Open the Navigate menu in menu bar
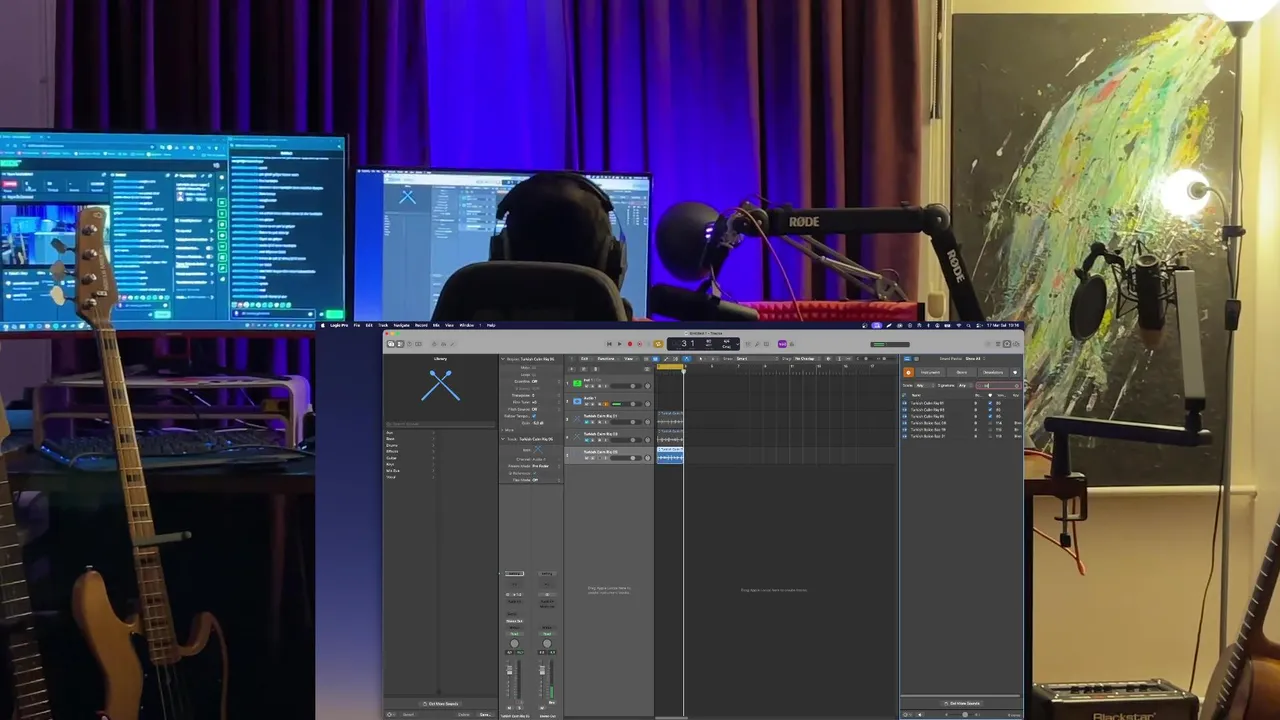Screen dimensions: 1280x720 coord(402,325)
